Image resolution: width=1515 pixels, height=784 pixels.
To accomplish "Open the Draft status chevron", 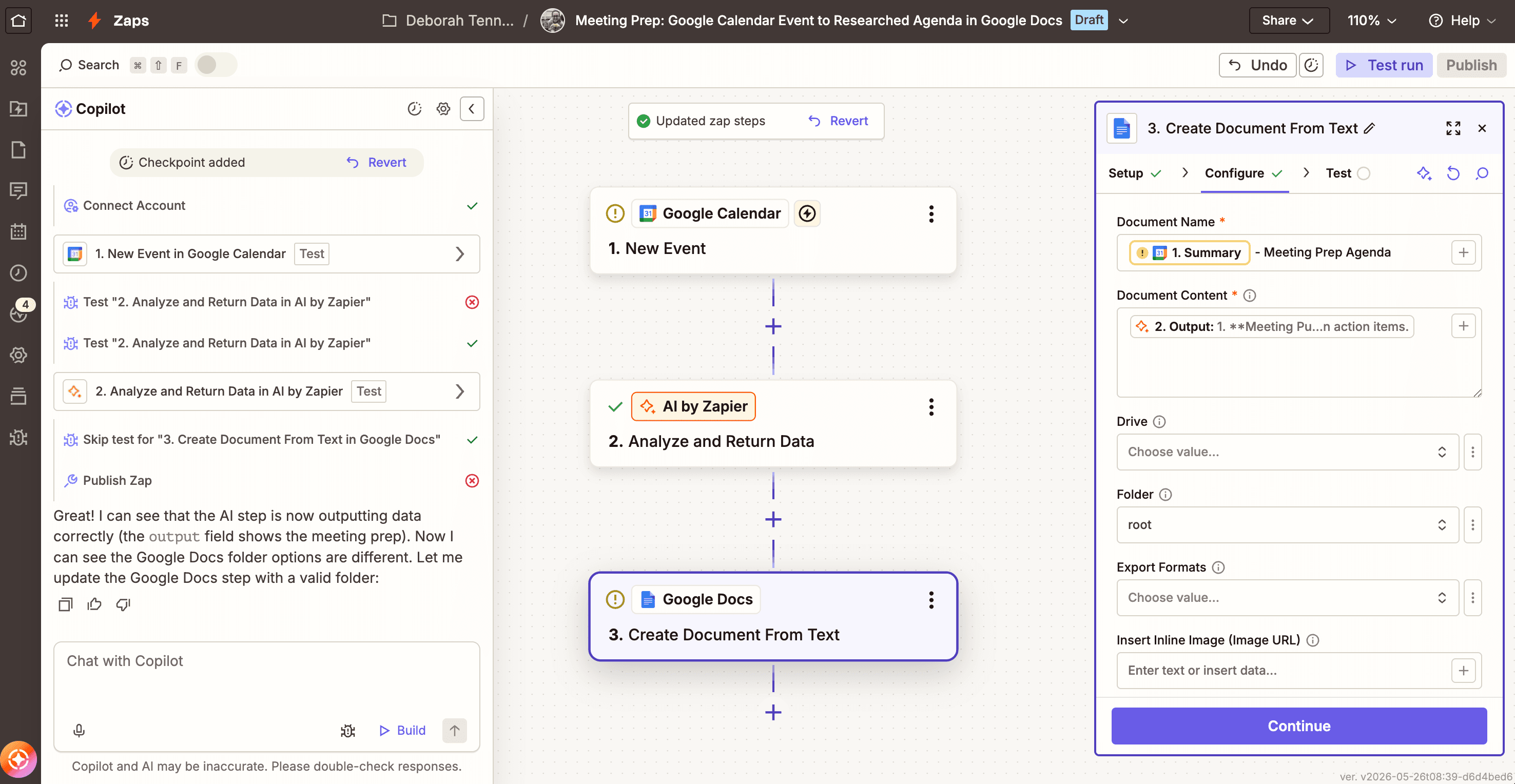I will click(1123, 21).
